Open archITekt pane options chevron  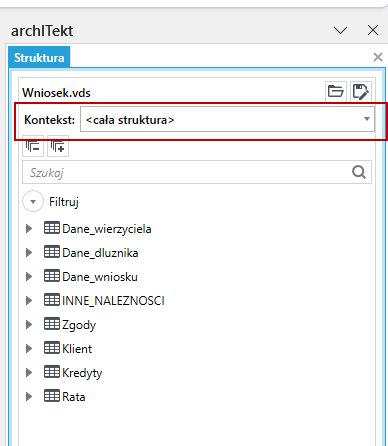coord(340,31)
